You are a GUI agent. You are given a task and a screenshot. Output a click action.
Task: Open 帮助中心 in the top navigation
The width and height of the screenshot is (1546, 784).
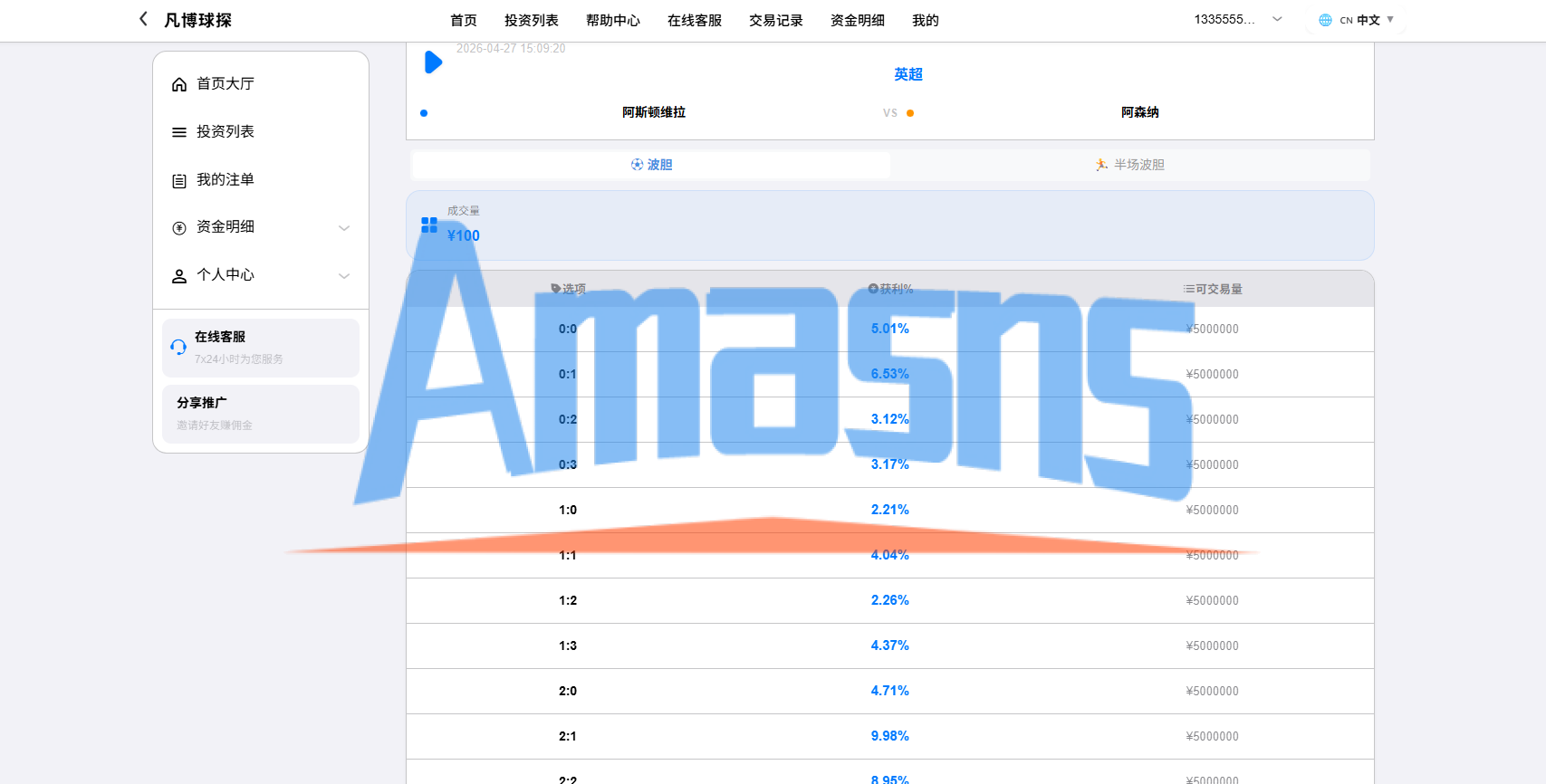pos(613,20)
